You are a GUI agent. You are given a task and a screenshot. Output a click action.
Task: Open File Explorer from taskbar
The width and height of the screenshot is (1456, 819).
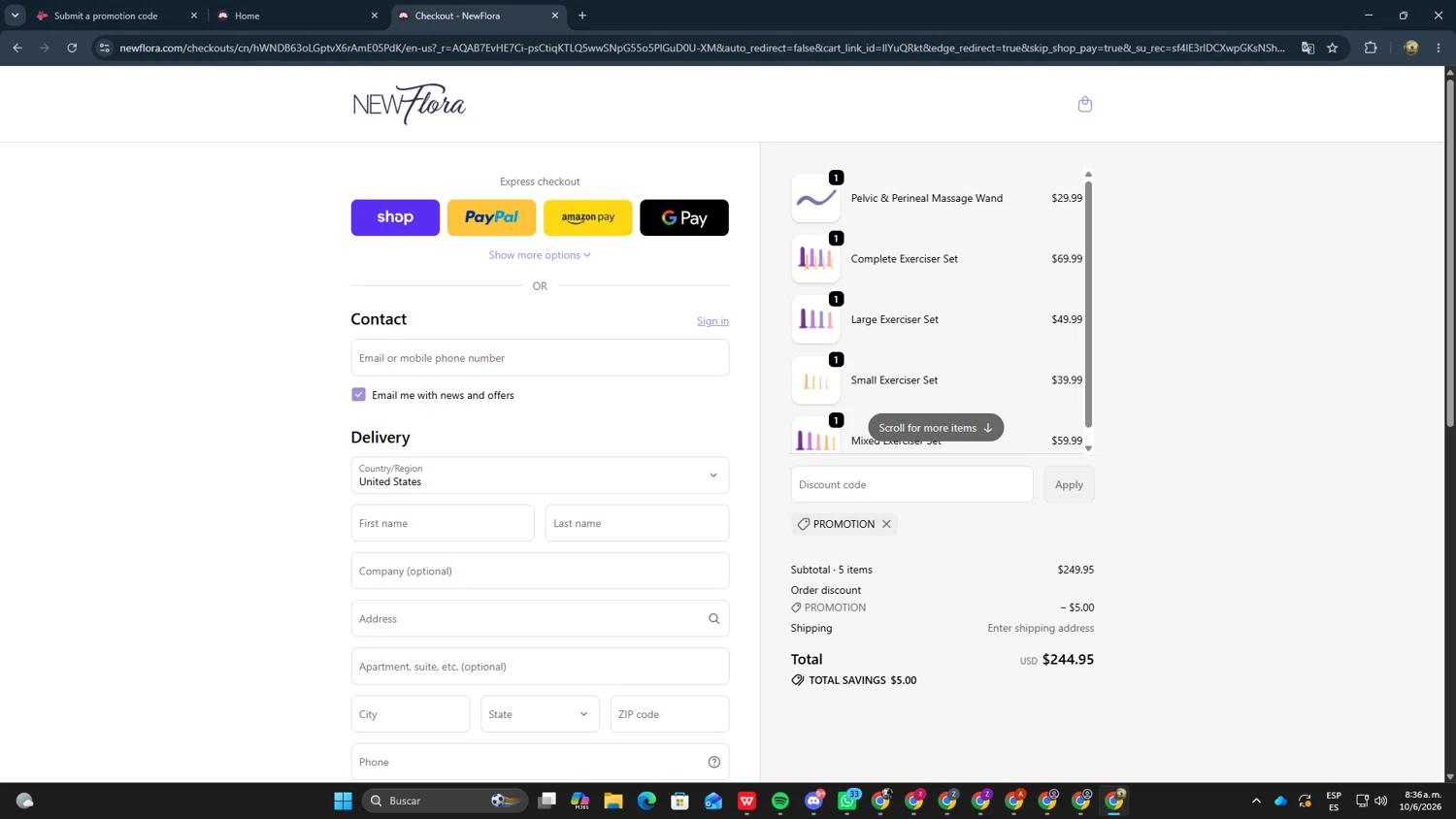pos(613,801)
